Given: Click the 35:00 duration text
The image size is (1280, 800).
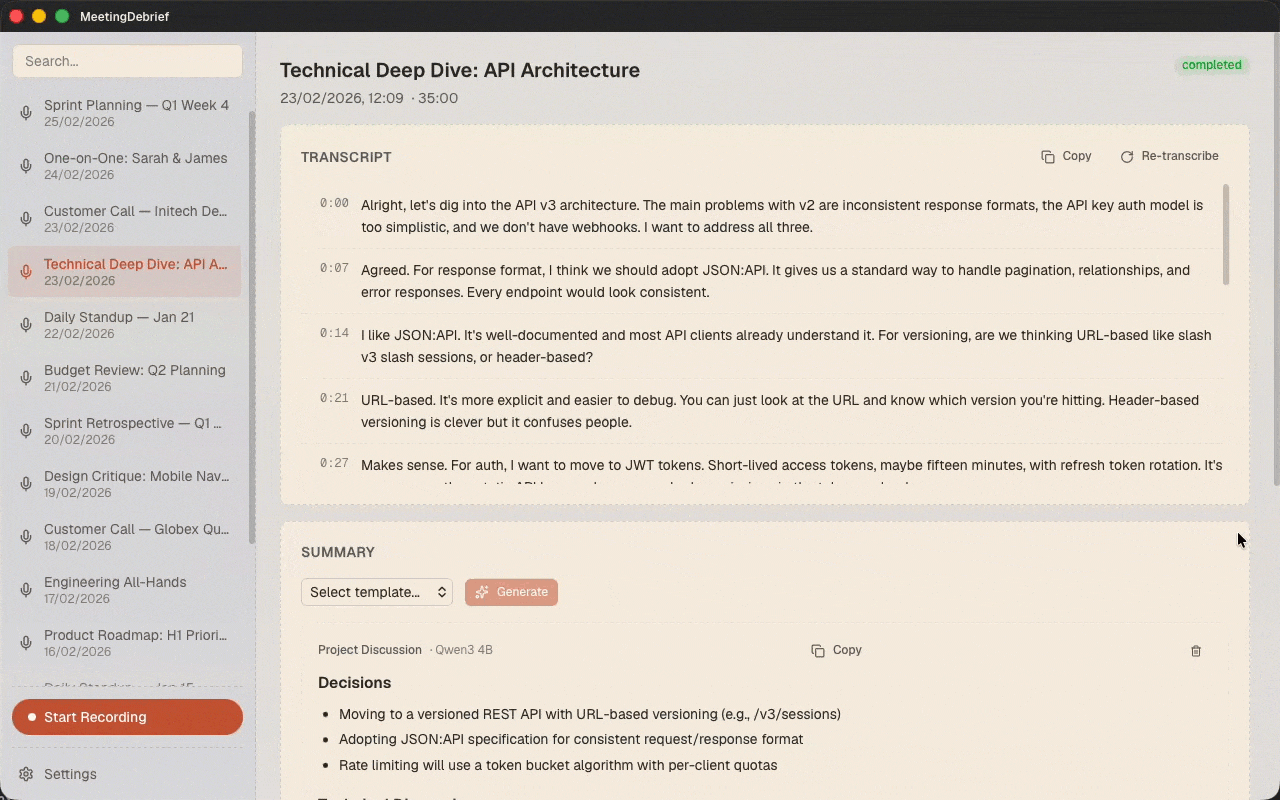Looking at the screenshot, I should 438,98.
